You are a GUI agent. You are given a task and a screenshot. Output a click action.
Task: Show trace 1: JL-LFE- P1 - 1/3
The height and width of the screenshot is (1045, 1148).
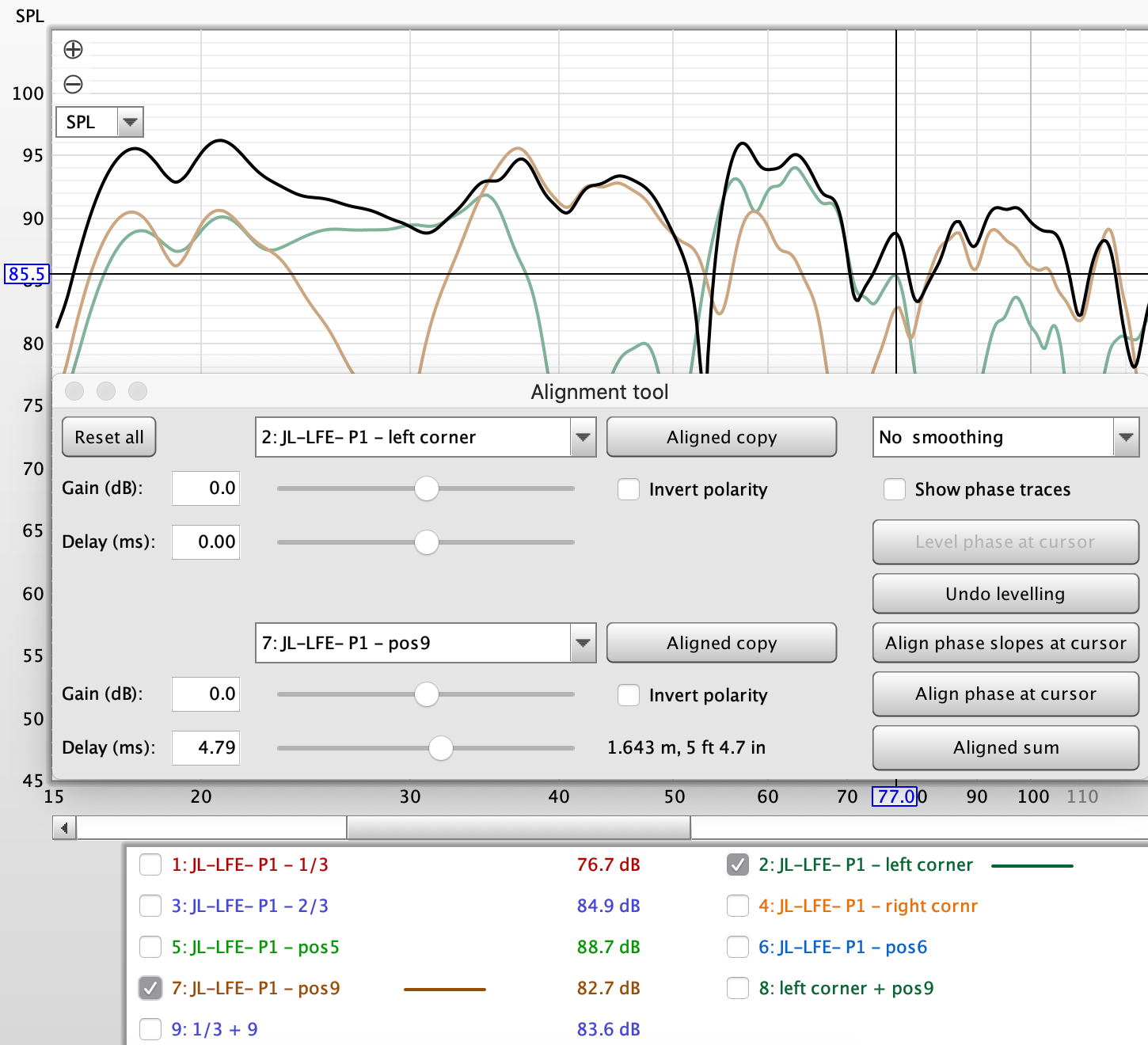click(x=150, y=864)
